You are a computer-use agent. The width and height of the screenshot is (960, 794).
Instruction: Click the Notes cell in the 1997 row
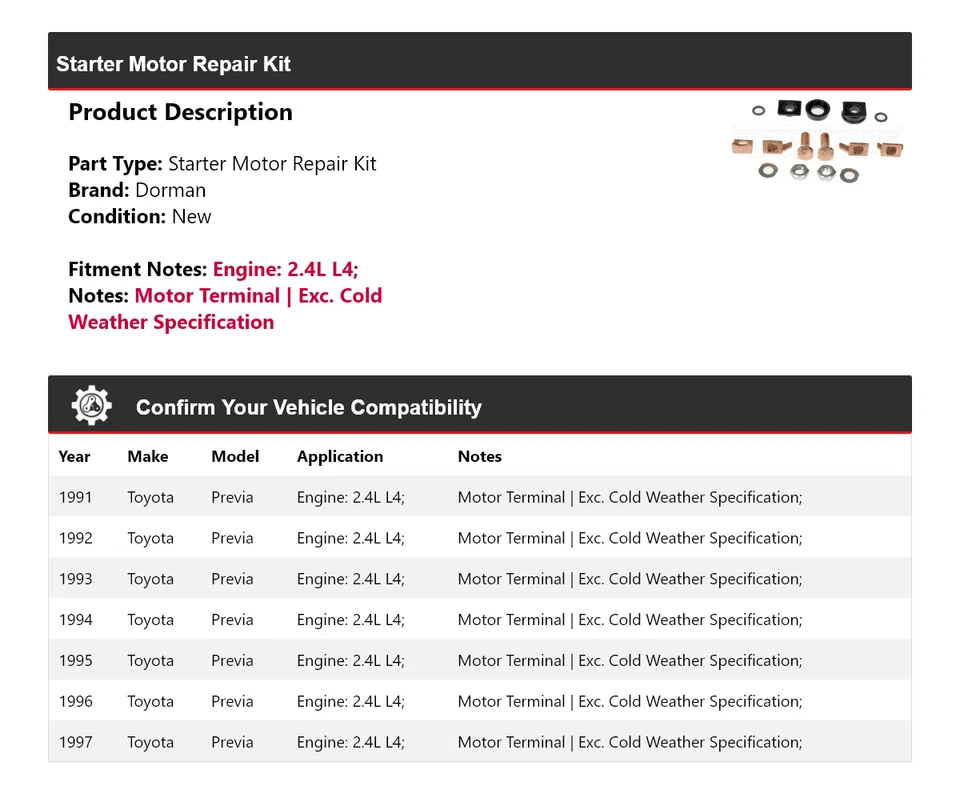coord(630,743)
